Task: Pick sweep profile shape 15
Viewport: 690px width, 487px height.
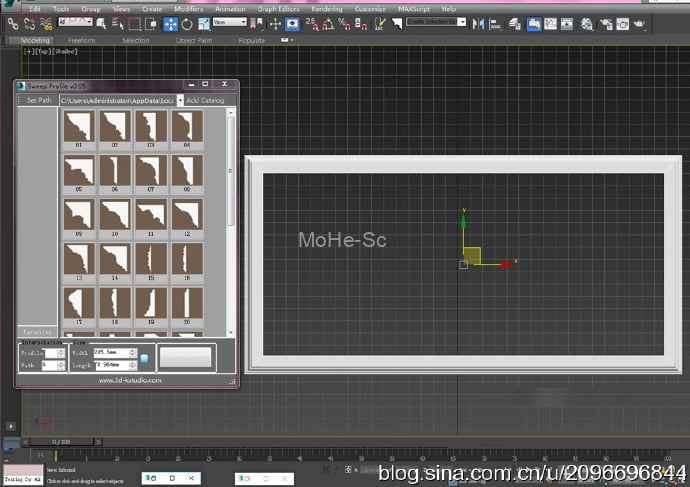Action: (x=151, y=259)
